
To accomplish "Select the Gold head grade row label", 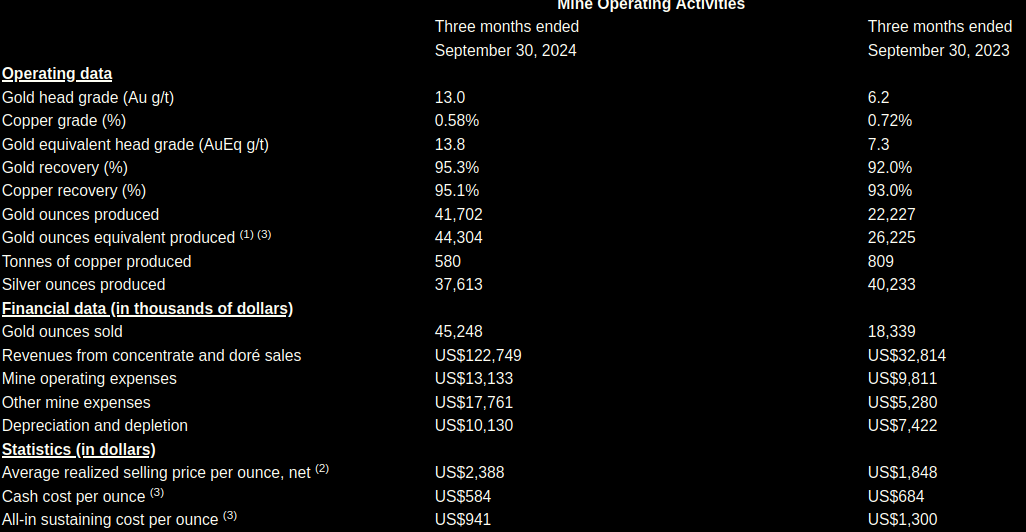I will coord(95,97).
